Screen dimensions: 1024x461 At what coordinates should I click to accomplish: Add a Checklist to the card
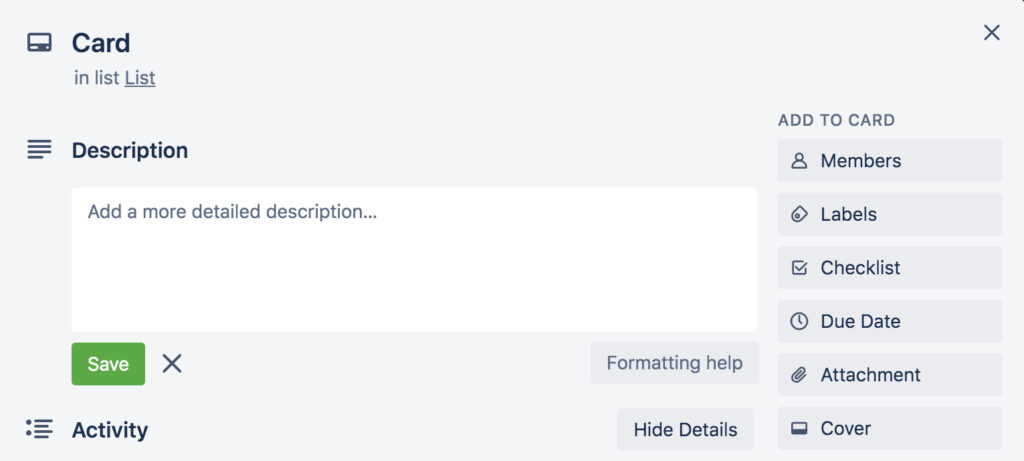889,268
